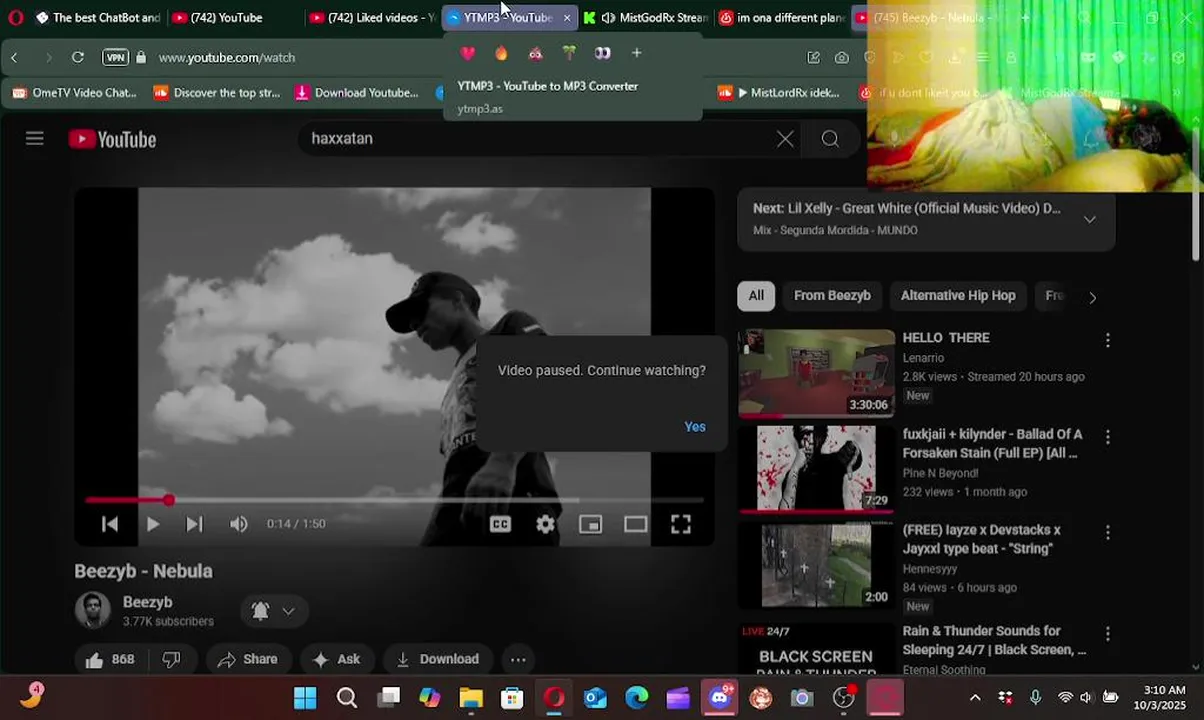The height and width of the screenshot is (720, 1204).
Task: Select the All filter chip
Action: click(x=756, y=296)
